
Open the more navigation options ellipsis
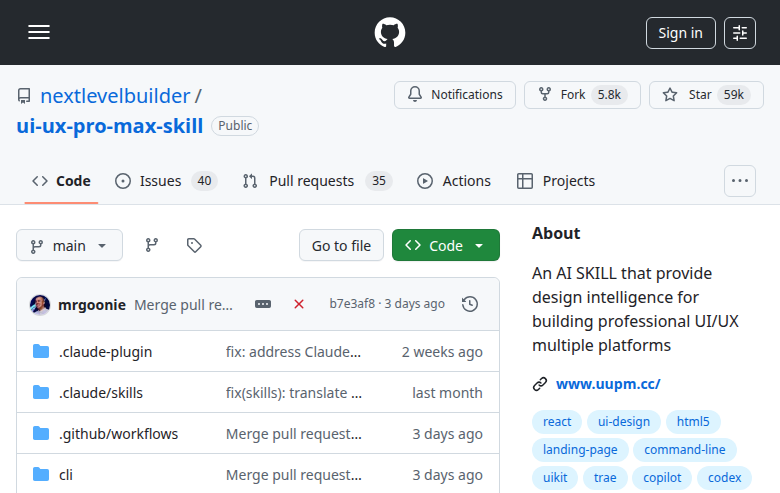[x=740, y=181]
